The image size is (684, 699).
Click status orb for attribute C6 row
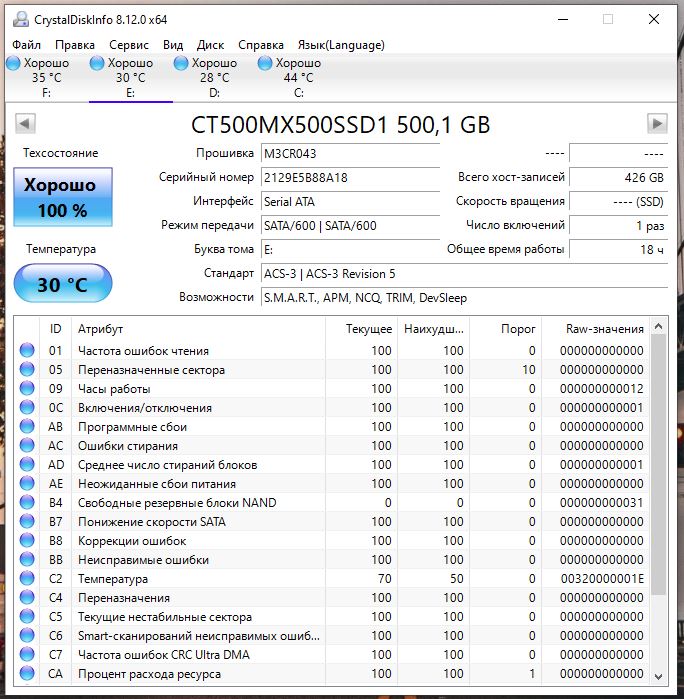click(x=27, y=635)
